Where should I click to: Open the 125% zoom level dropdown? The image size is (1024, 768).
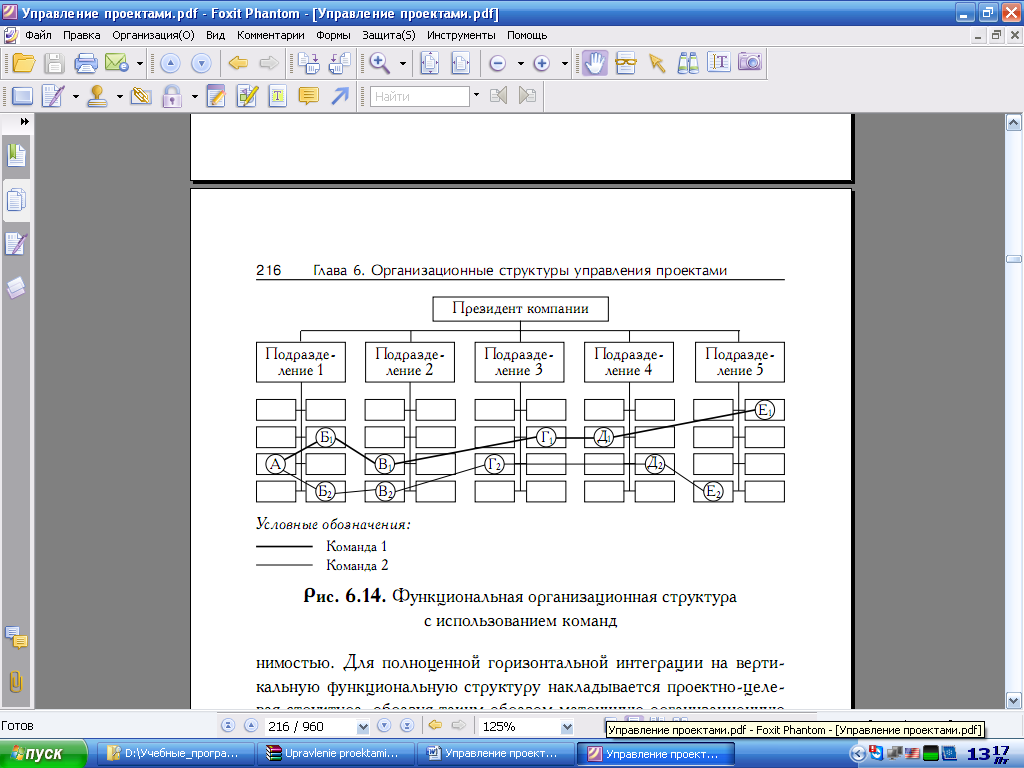567,726
